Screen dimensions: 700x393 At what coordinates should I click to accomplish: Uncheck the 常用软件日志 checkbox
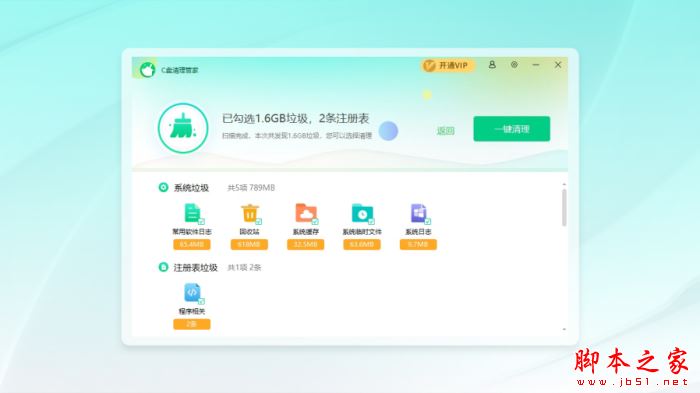tap(201, 222)
